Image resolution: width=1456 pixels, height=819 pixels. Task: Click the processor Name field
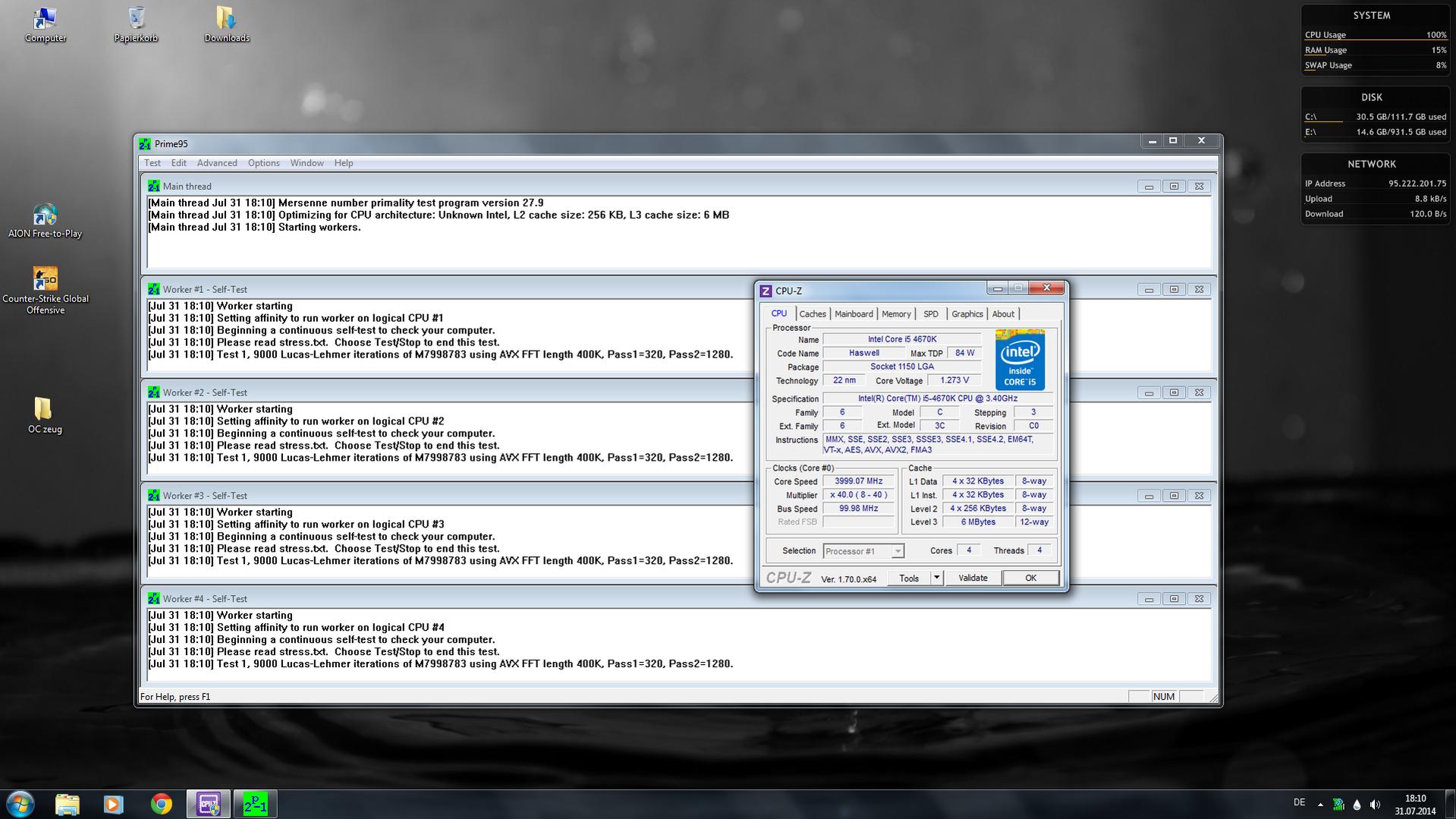(902, 339)
